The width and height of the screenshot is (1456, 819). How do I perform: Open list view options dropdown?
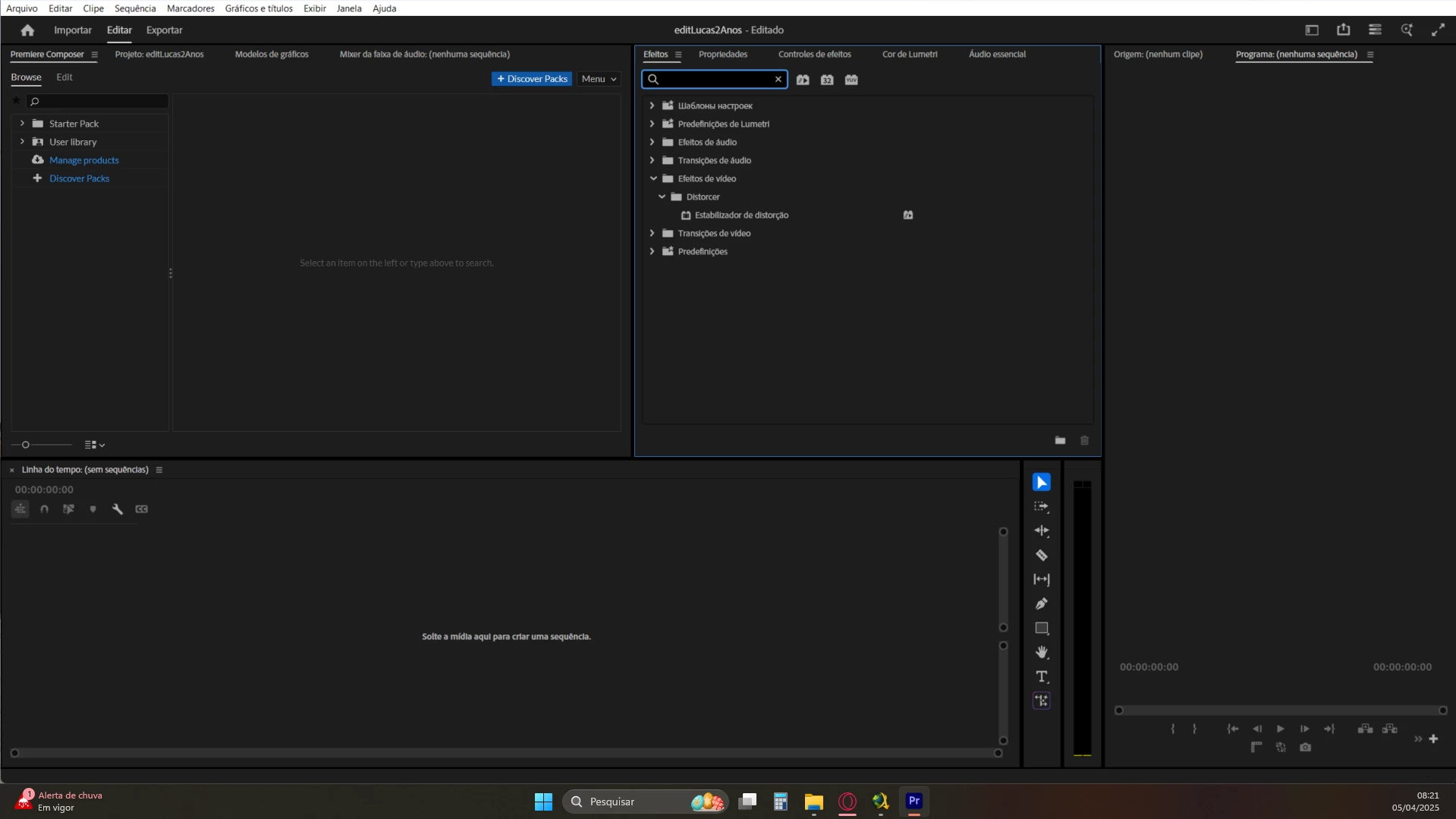tap(95, 445)
